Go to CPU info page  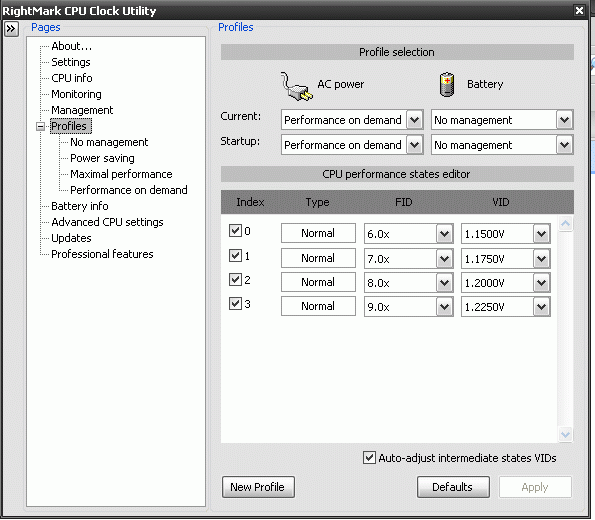click(72, 78)
